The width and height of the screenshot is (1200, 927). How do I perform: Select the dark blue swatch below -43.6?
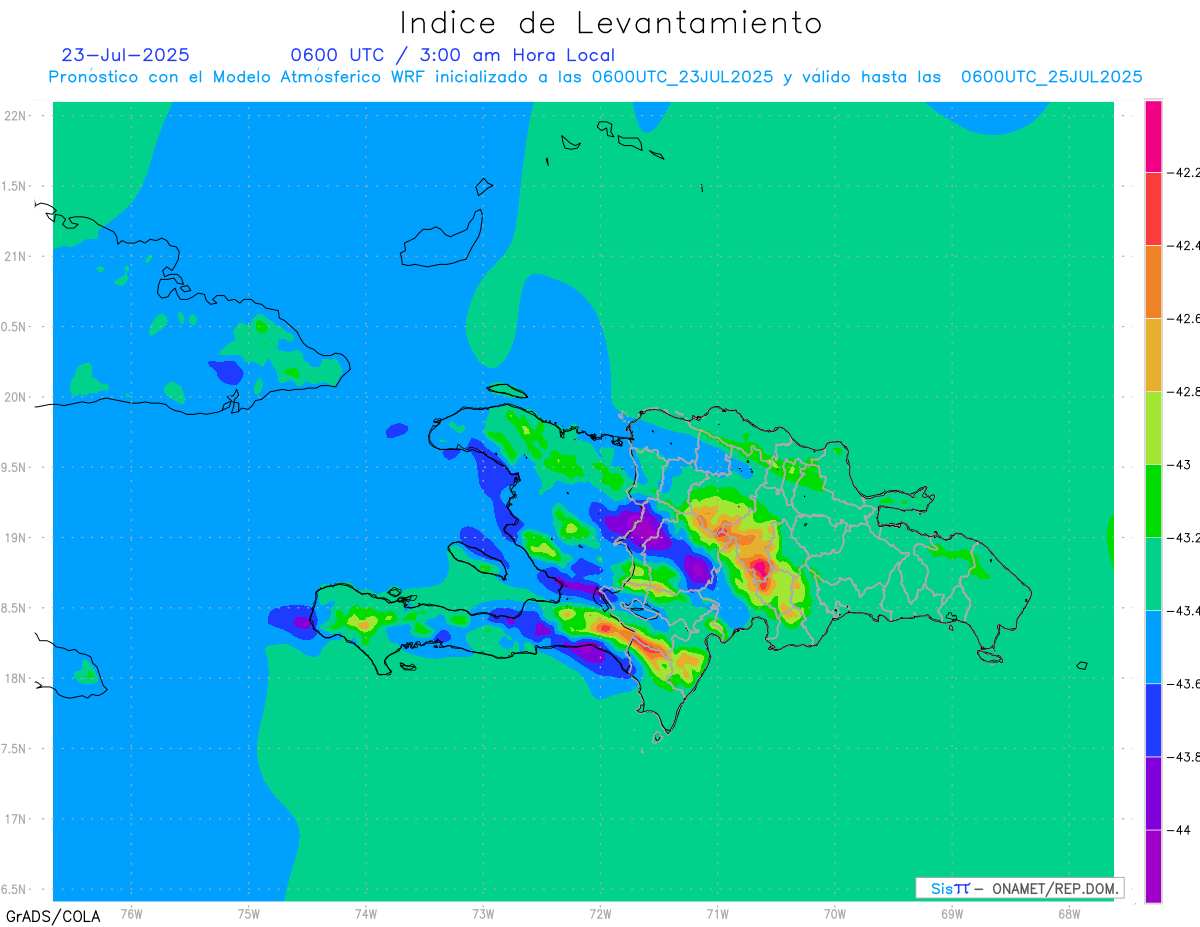click(x=1153, y=719)
